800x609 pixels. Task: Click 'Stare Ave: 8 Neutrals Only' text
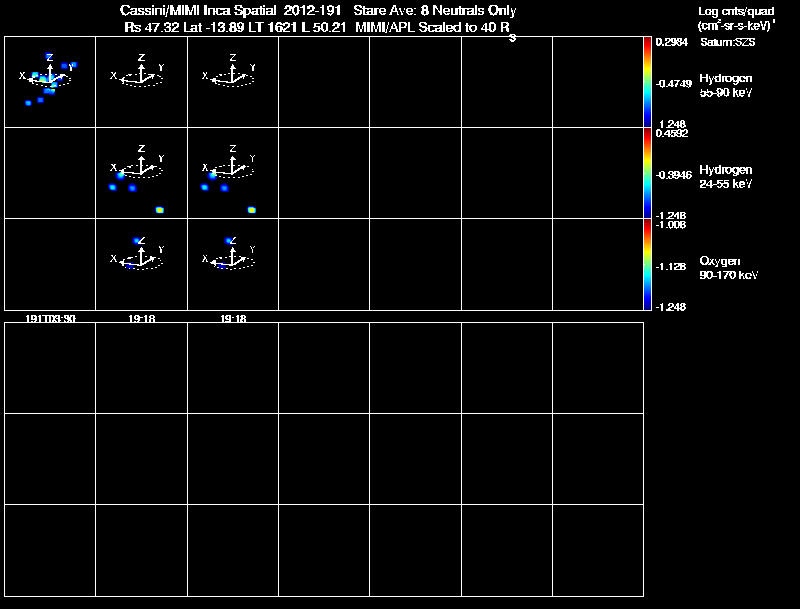coord(435,10)
